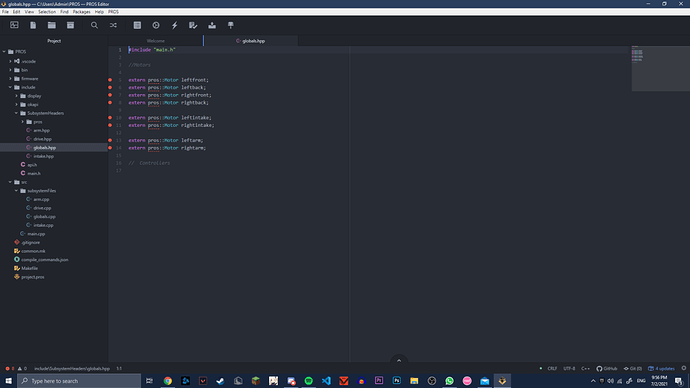Screen dimensions: 690x388
Task: Click the build checkmark toolbar icon
Action: coord(193,25)
